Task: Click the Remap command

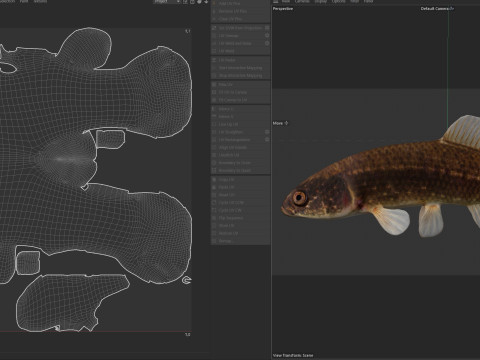Action: click(x=240, y=241)
